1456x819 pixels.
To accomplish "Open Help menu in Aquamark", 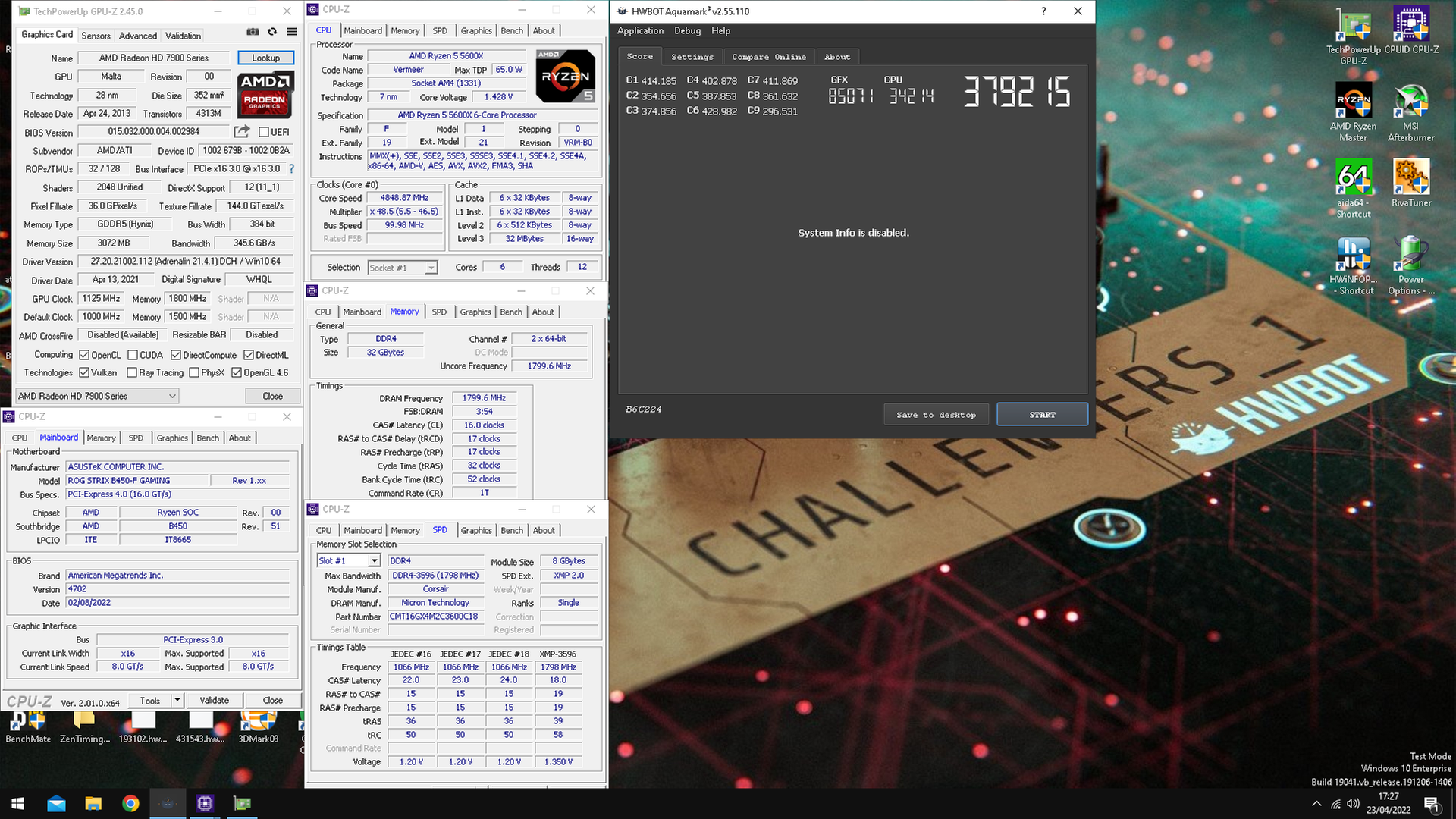I will pos(720,31).
